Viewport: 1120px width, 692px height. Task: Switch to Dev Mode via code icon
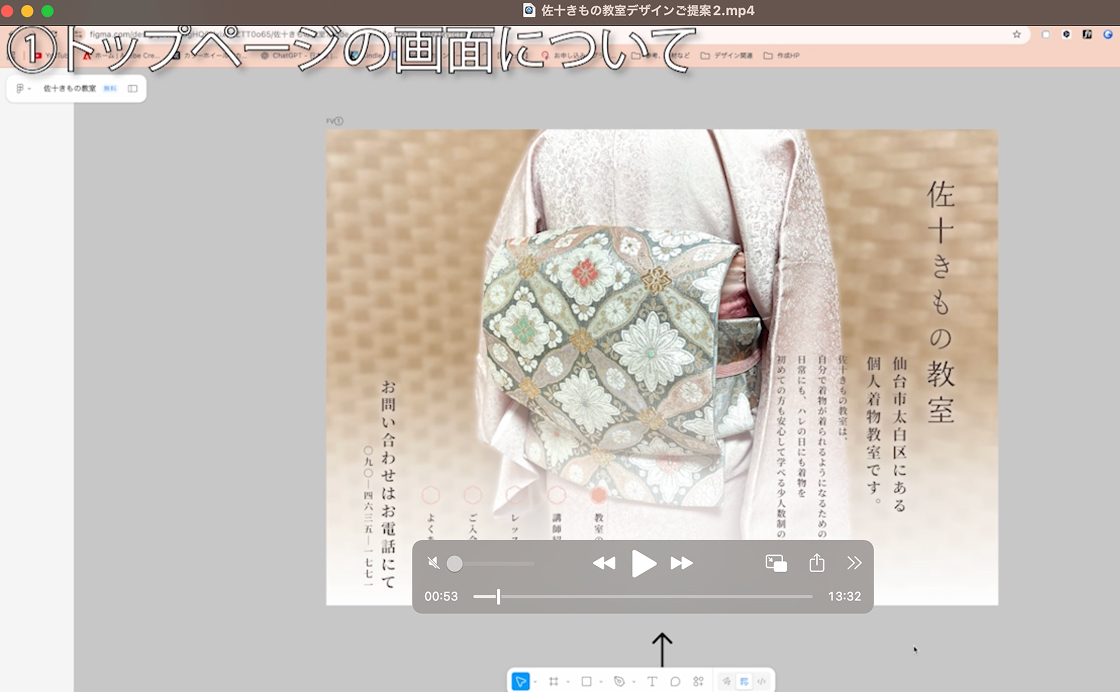click(761, 681)
